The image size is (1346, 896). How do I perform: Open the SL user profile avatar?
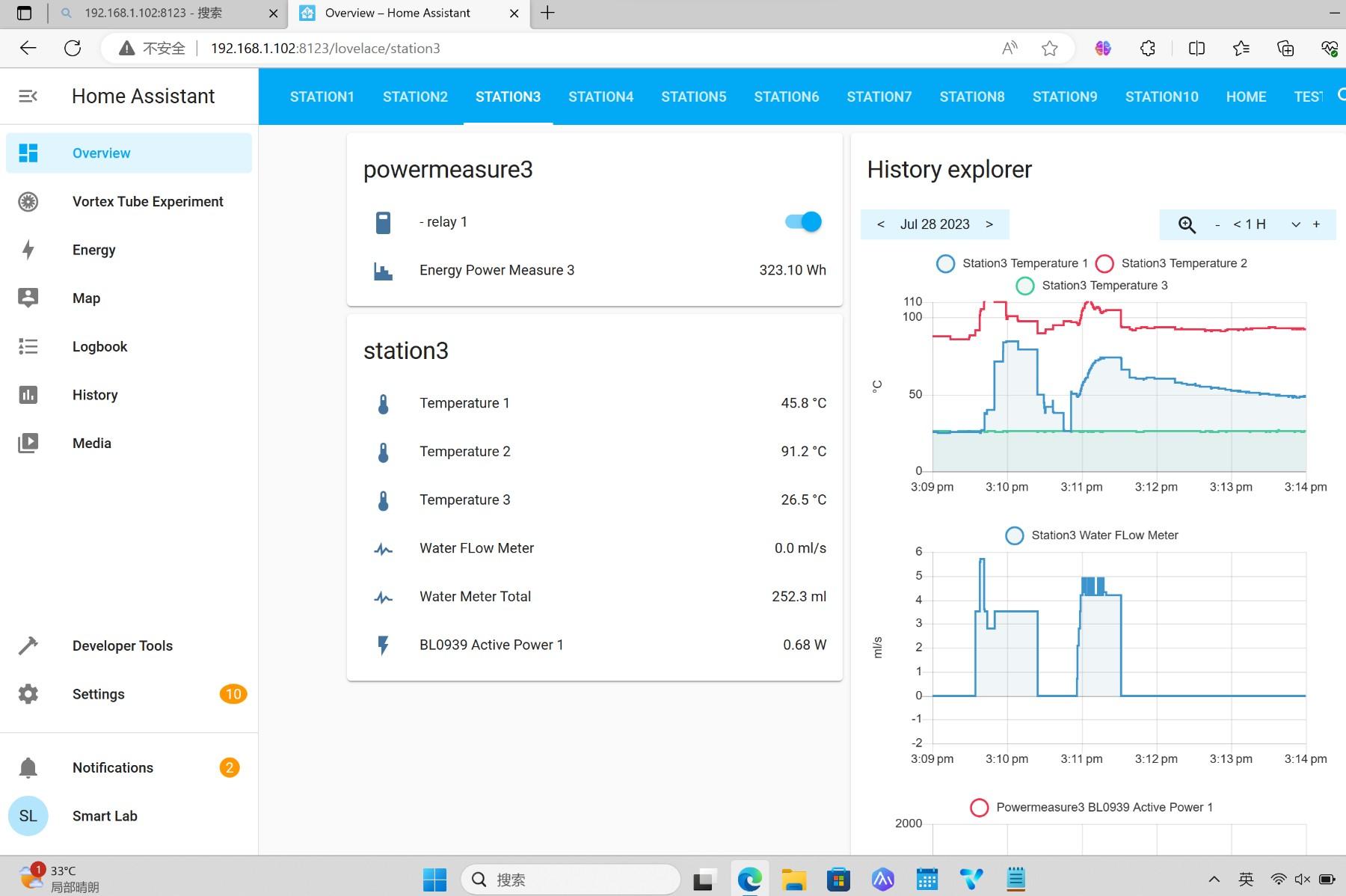[28, 816]
